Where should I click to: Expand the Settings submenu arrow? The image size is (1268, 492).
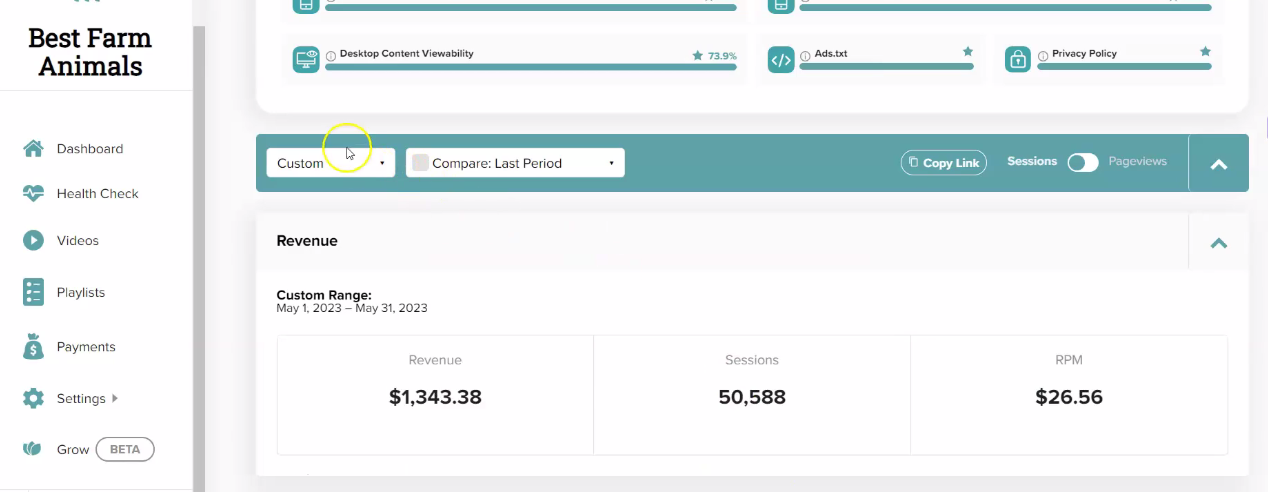[115, 398]
